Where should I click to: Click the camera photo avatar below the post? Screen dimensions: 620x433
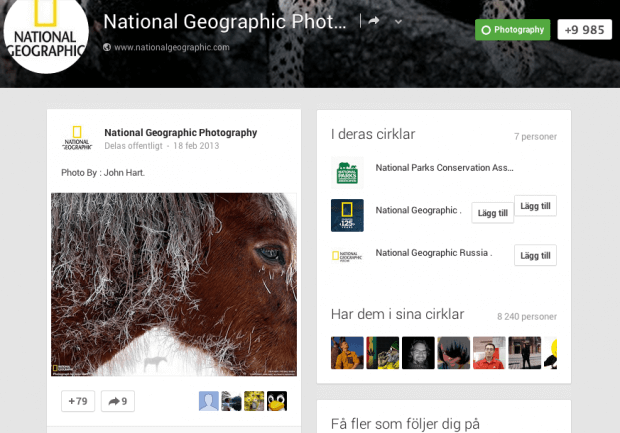pos(231,401)
